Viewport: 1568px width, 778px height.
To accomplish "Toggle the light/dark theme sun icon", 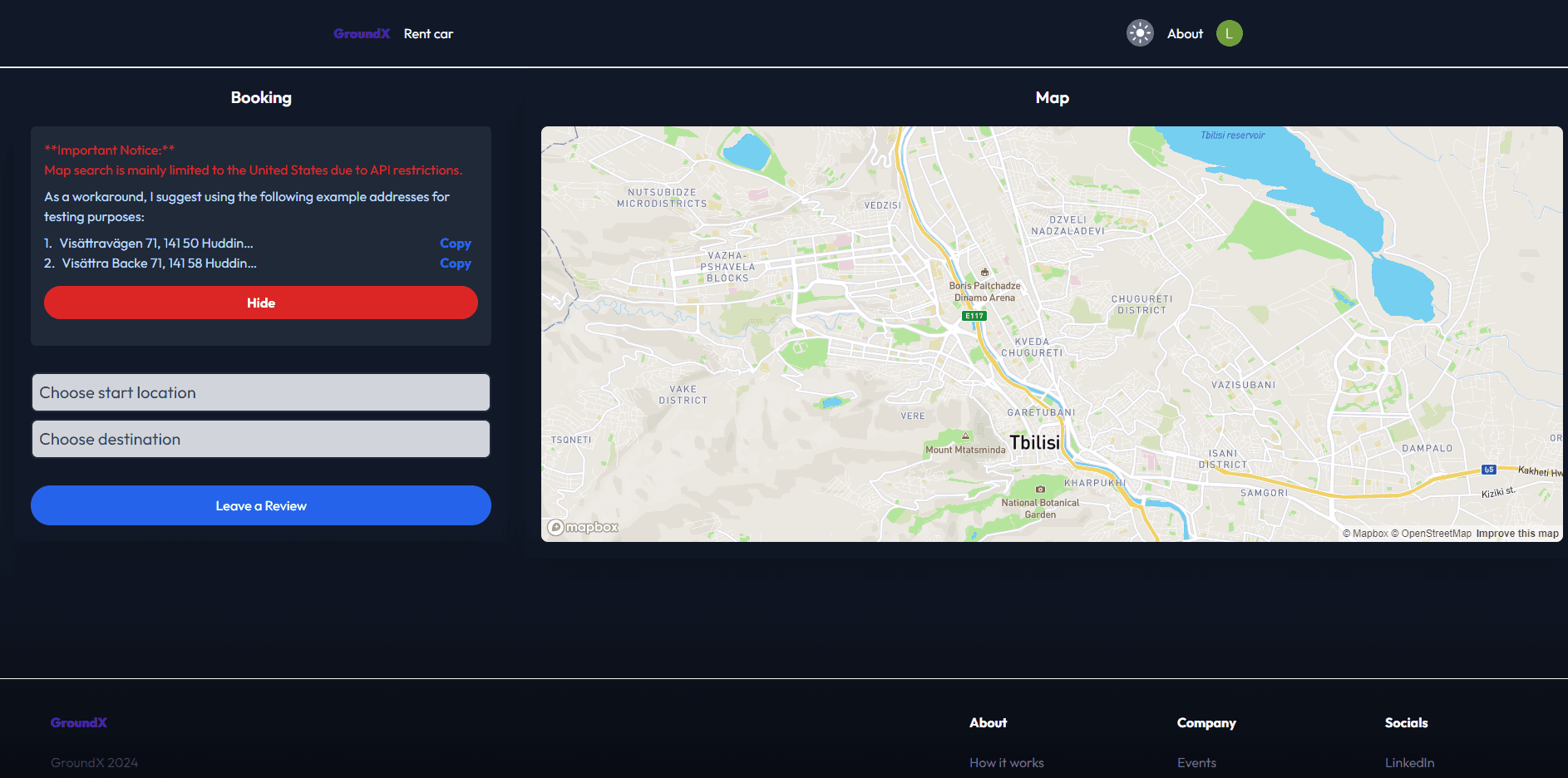I will point(1140,33).
